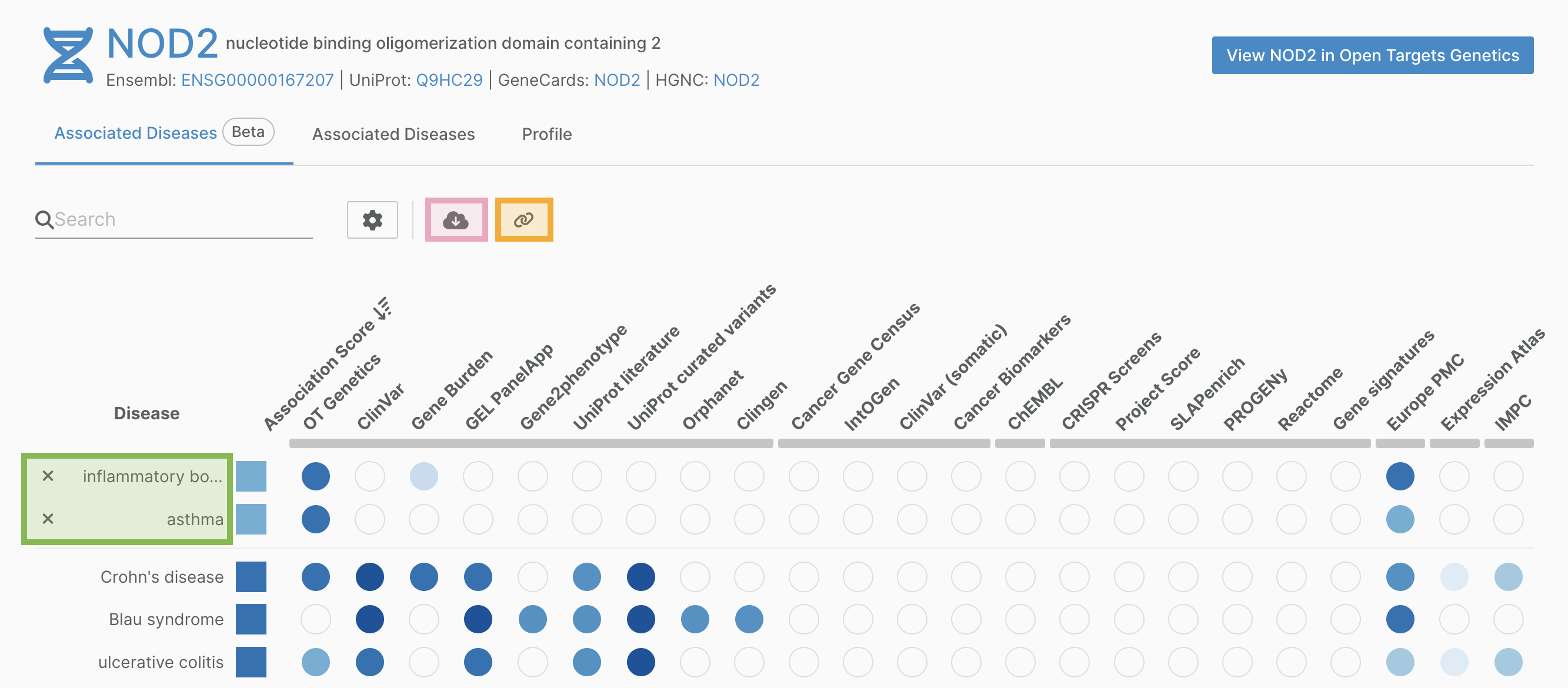Click Blau syndrome Europe PMC evidence circle
This screenshot has width=1568, height=688.
pyautogui.click(x=1399, y=619)
